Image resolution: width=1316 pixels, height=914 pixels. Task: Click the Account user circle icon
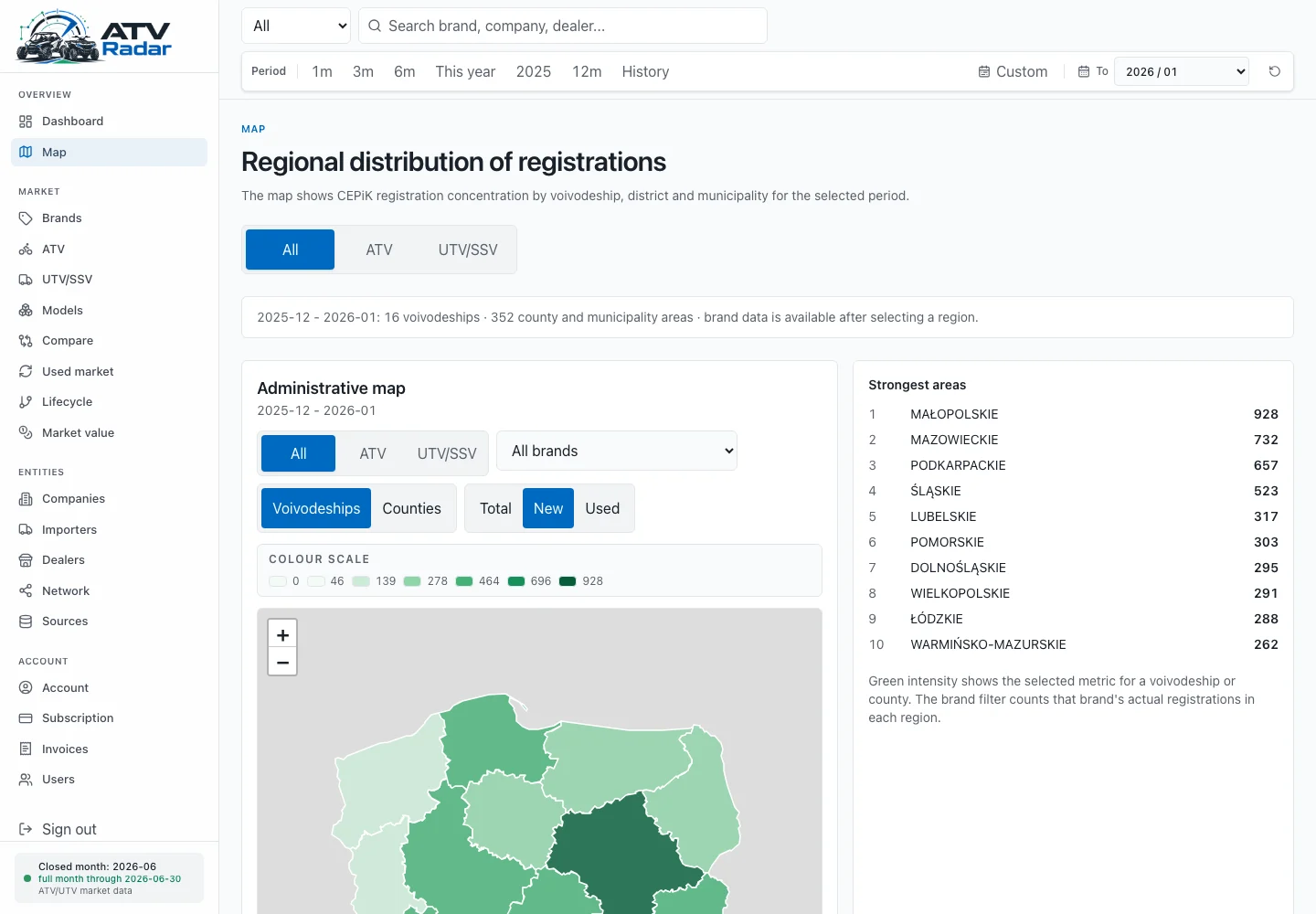coord(26,688)
